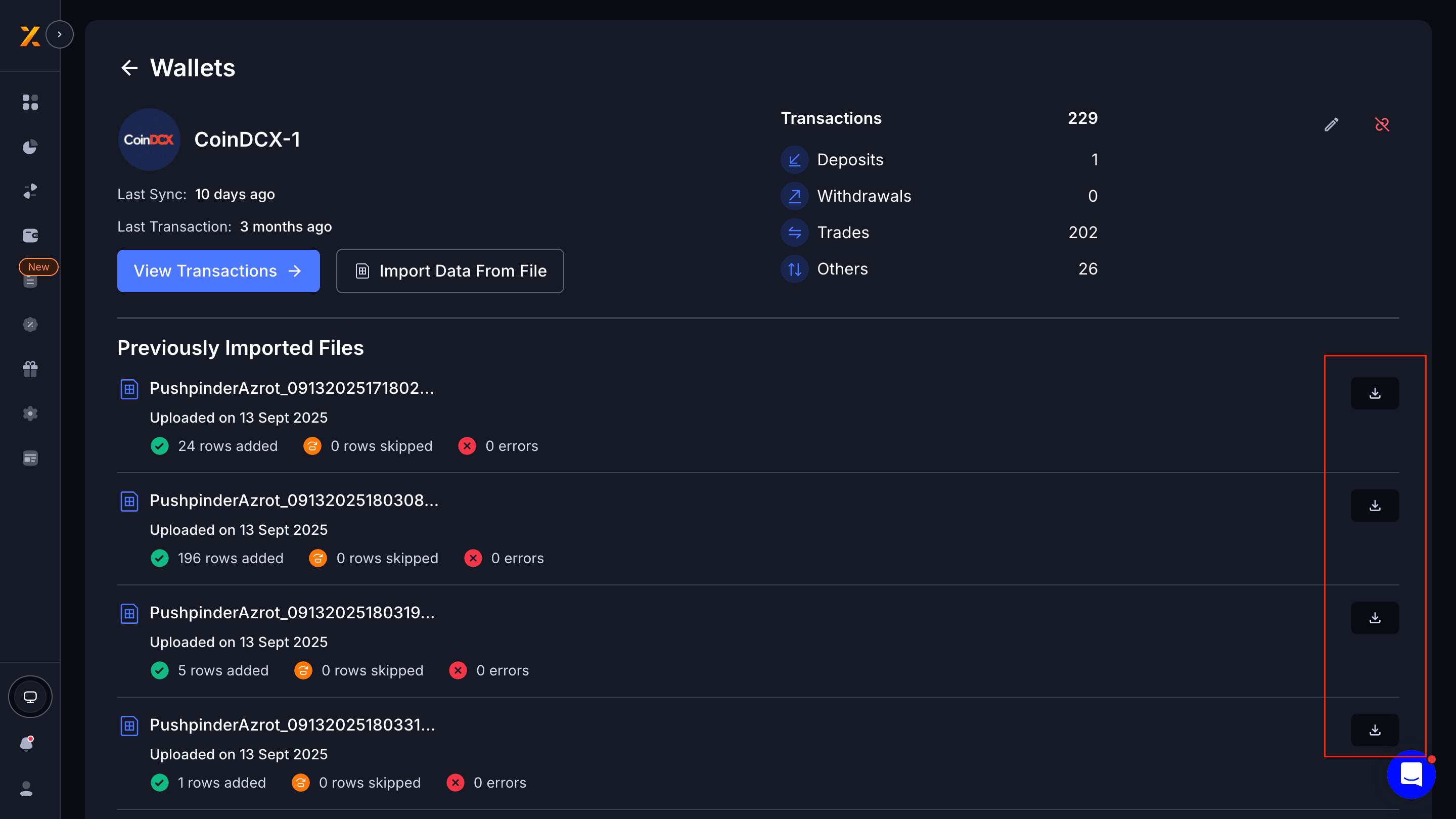Download the file with 1 rows added
This screenshot has height=819, width=1456.
pos(1375,730)
